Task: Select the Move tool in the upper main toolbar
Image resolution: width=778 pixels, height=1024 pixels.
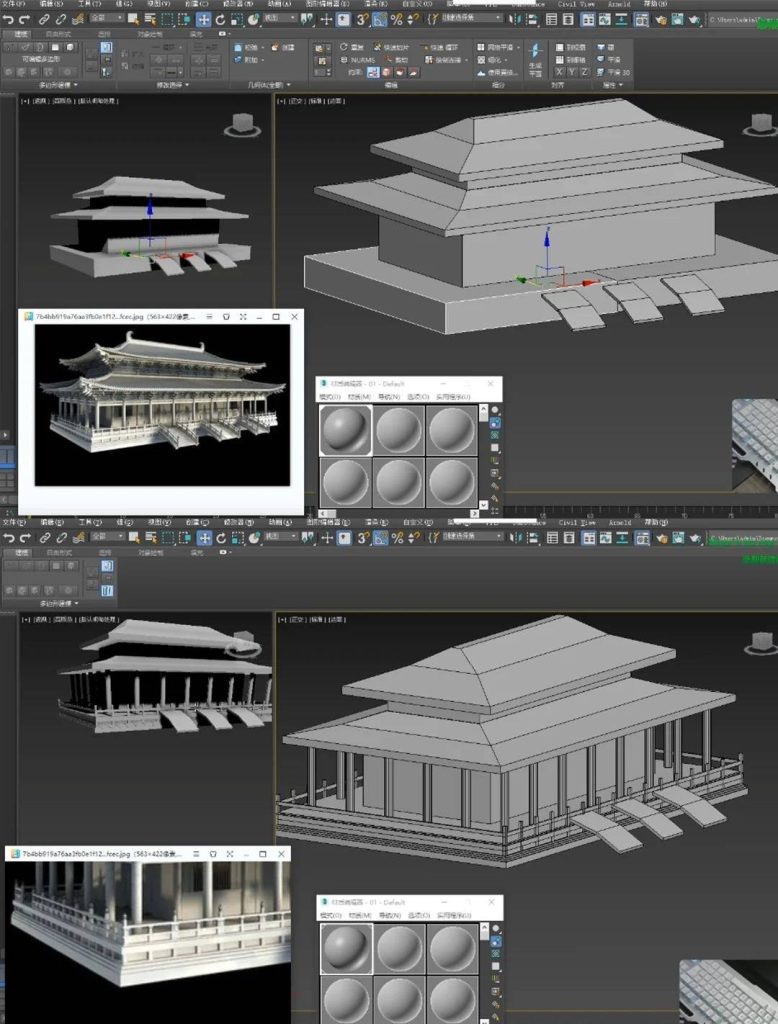Action: click(203, 19)
